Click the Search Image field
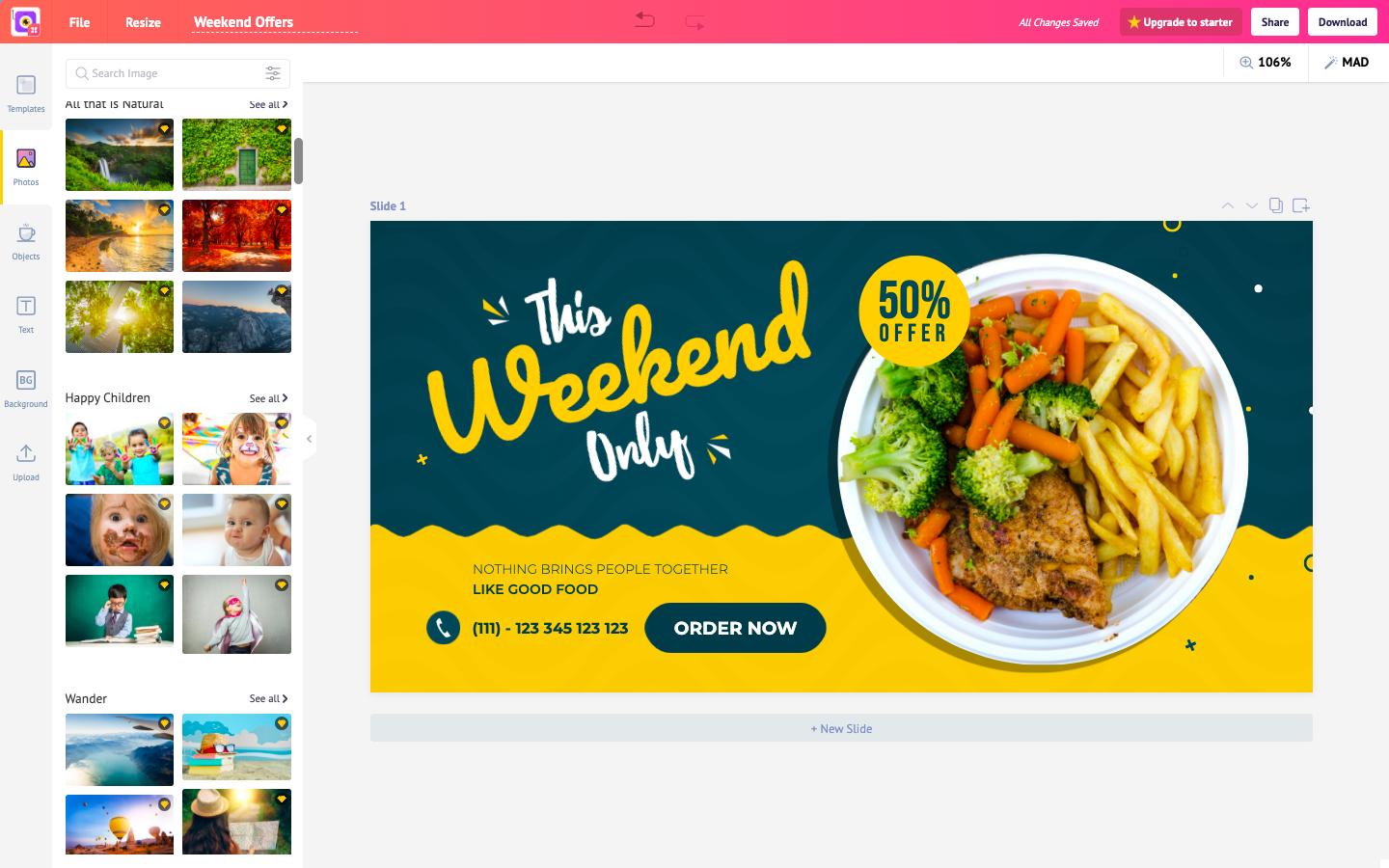Image resolution: width=1389 pixels, height=868 pixels. pyautogui.click(x=164, y=73)
